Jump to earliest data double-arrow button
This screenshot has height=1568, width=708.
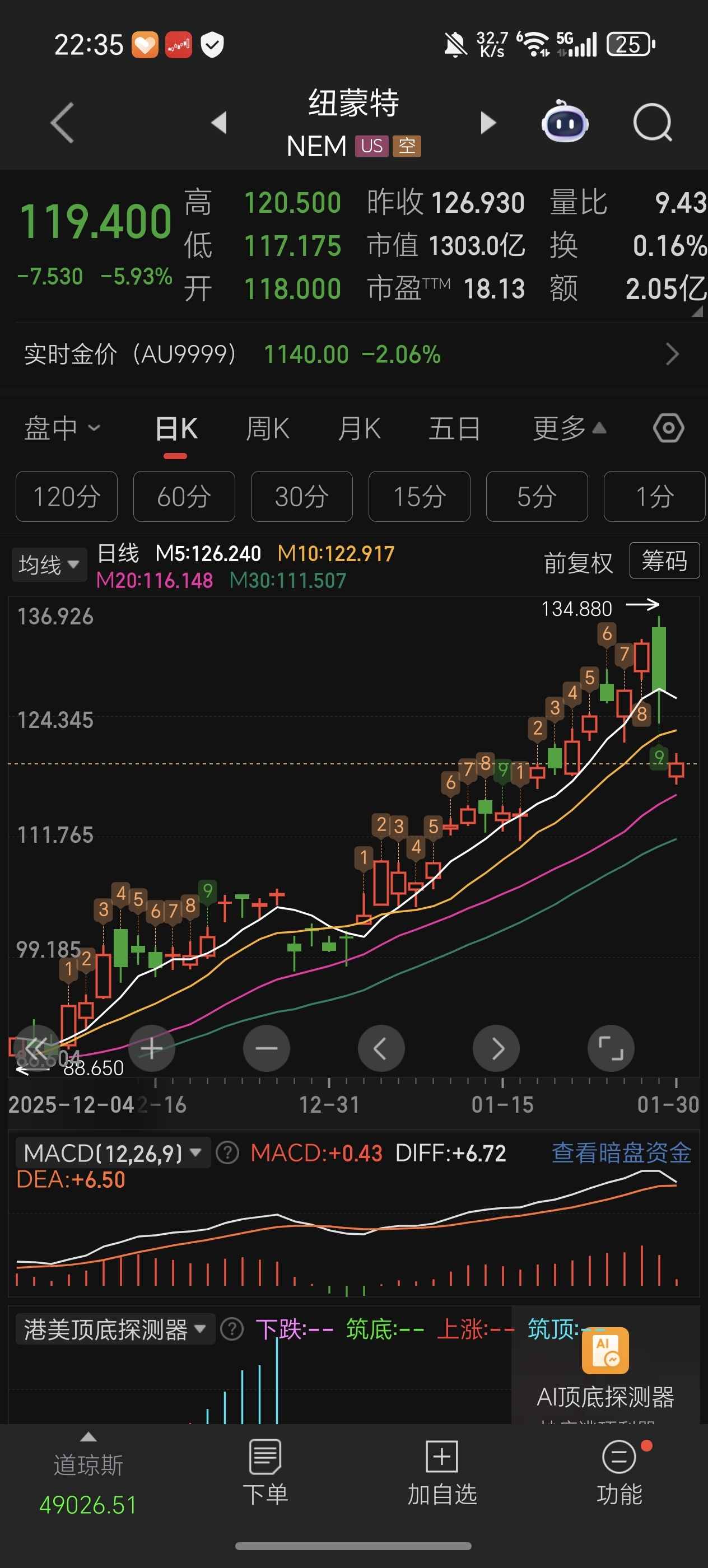coord(36,1048)
